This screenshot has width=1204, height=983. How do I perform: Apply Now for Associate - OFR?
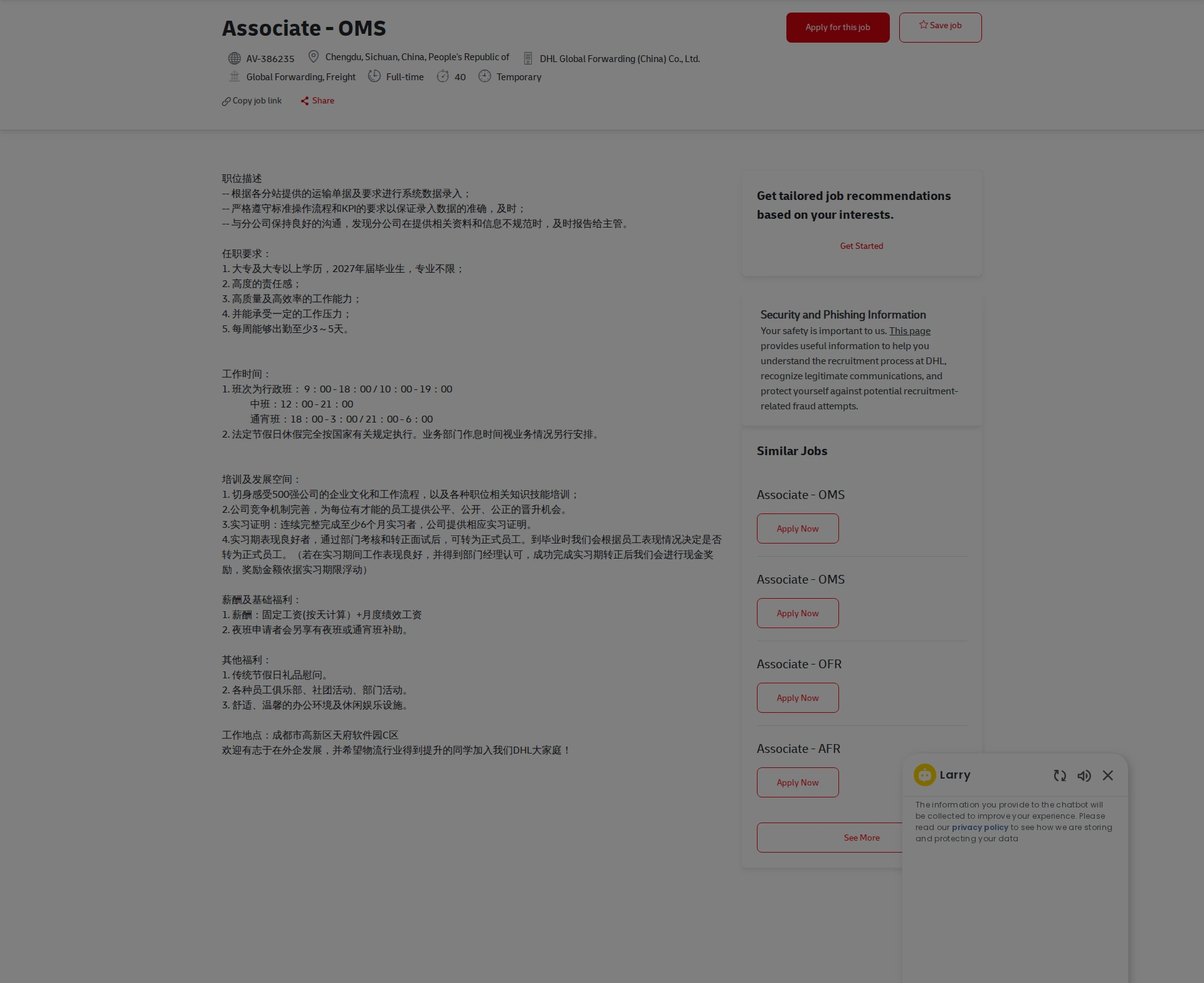click(798, 698)
